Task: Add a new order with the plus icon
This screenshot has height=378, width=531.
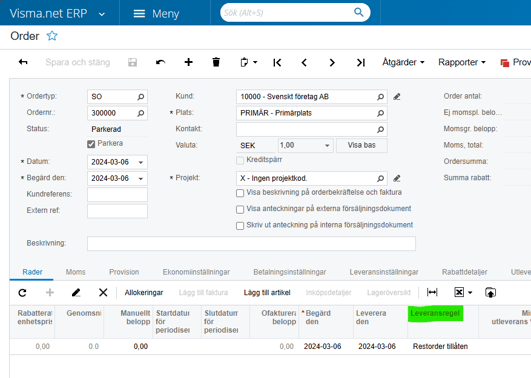Action: point(189,62)
